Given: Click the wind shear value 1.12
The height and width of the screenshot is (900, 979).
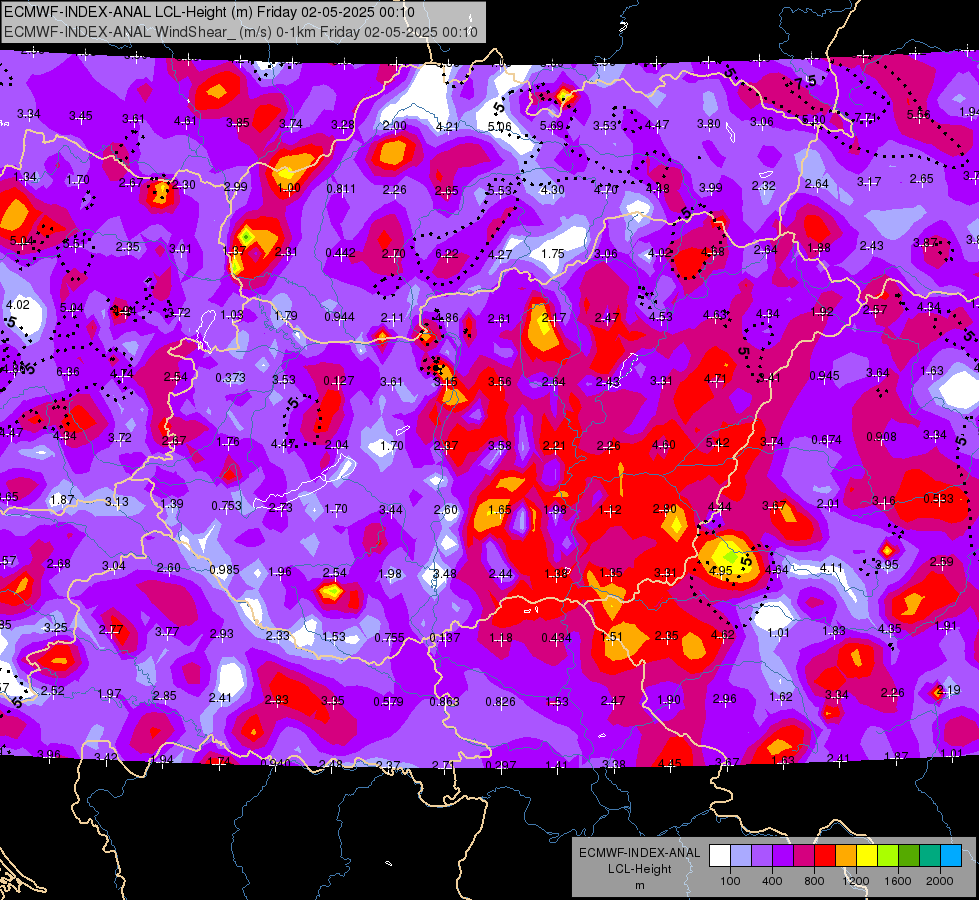Looking at the screenshot, I should pos(609,510).
